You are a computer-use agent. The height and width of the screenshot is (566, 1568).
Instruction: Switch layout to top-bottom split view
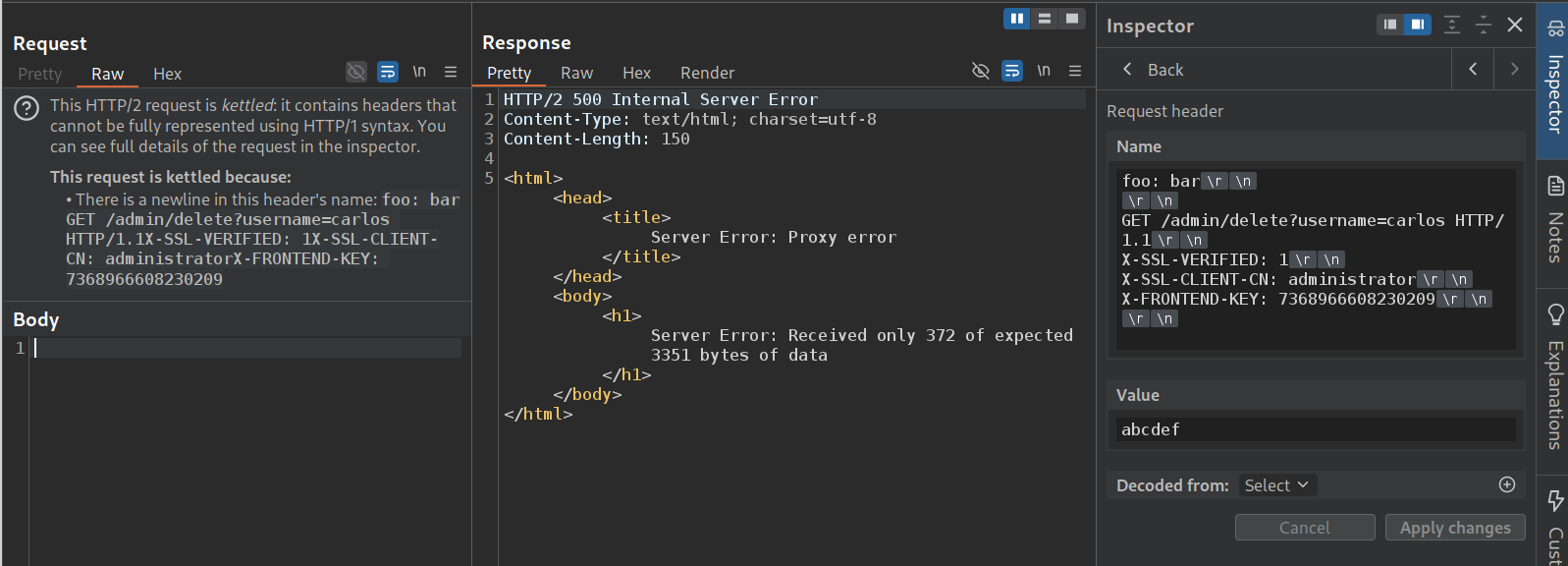pos(1045,19)
